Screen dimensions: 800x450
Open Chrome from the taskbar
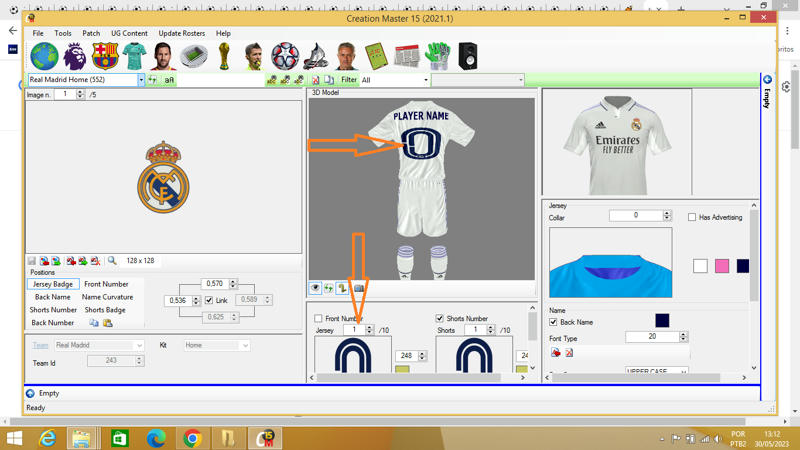click(x=192, y=438)
